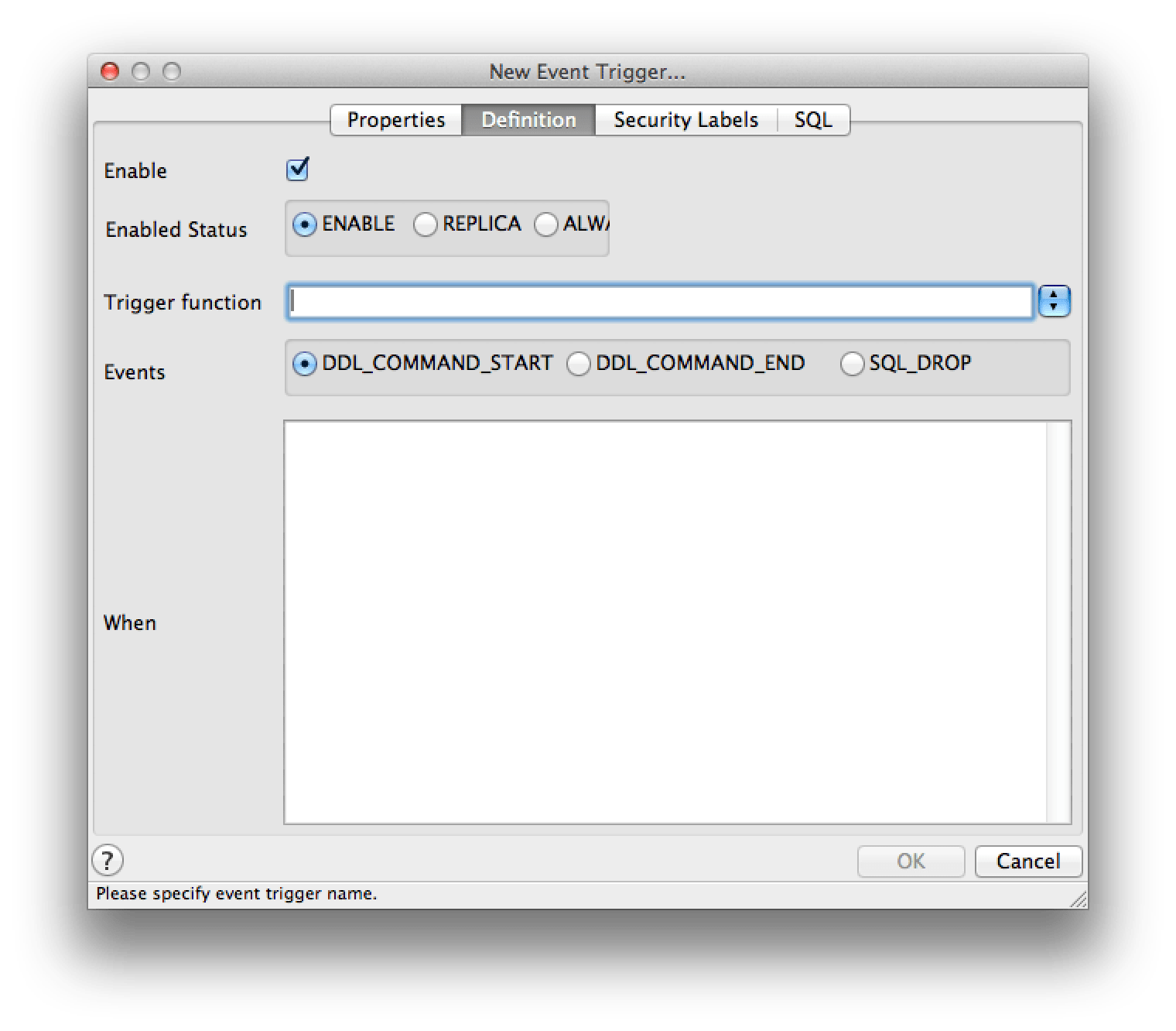1176x1031 pixels.
Task: Close the New Event Trigger window
Action: 110,71
